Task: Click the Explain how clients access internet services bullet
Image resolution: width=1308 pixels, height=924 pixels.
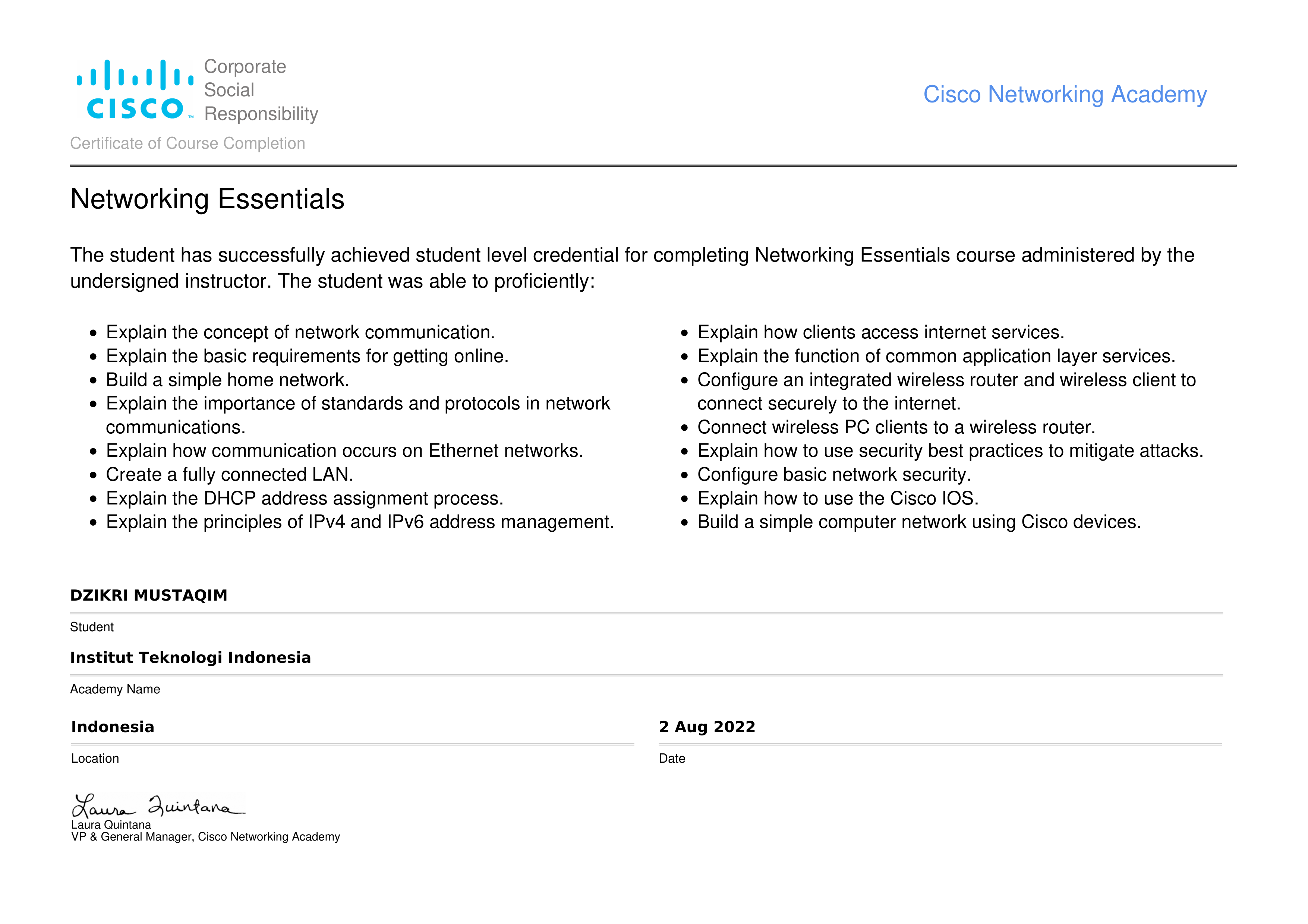Action: point(880,332)
